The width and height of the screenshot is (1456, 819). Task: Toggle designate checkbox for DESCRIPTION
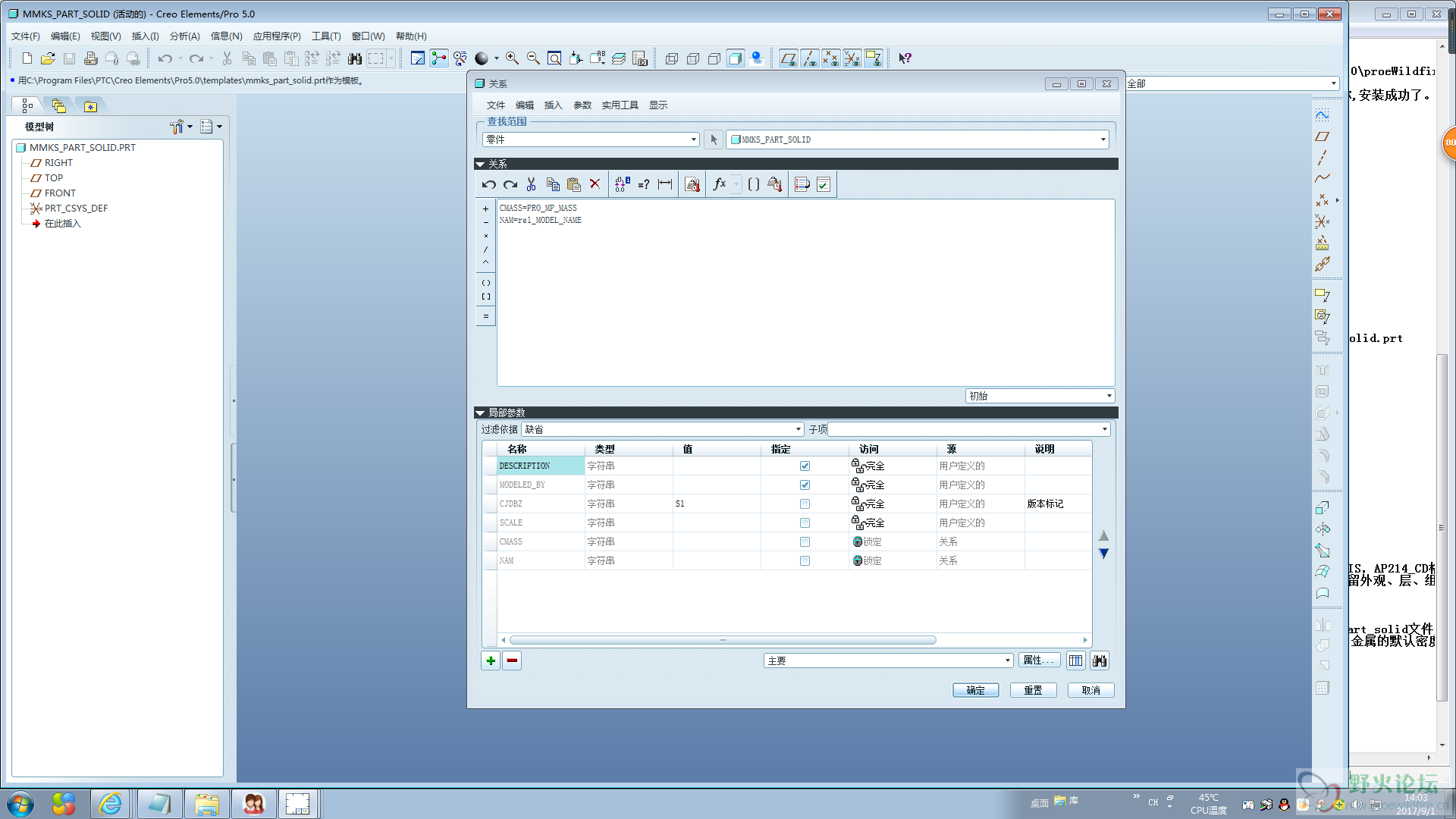805,466
